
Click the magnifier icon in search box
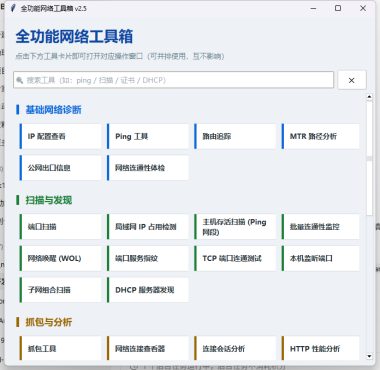pyautogui.click(x=20, y=80)
